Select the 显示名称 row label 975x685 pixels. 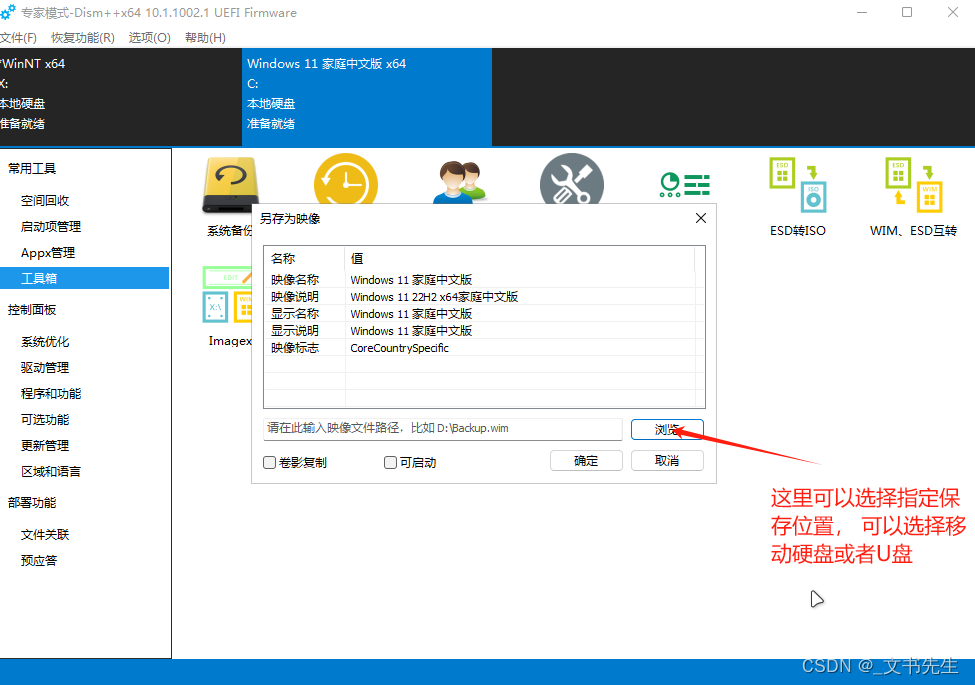[295, 314]
